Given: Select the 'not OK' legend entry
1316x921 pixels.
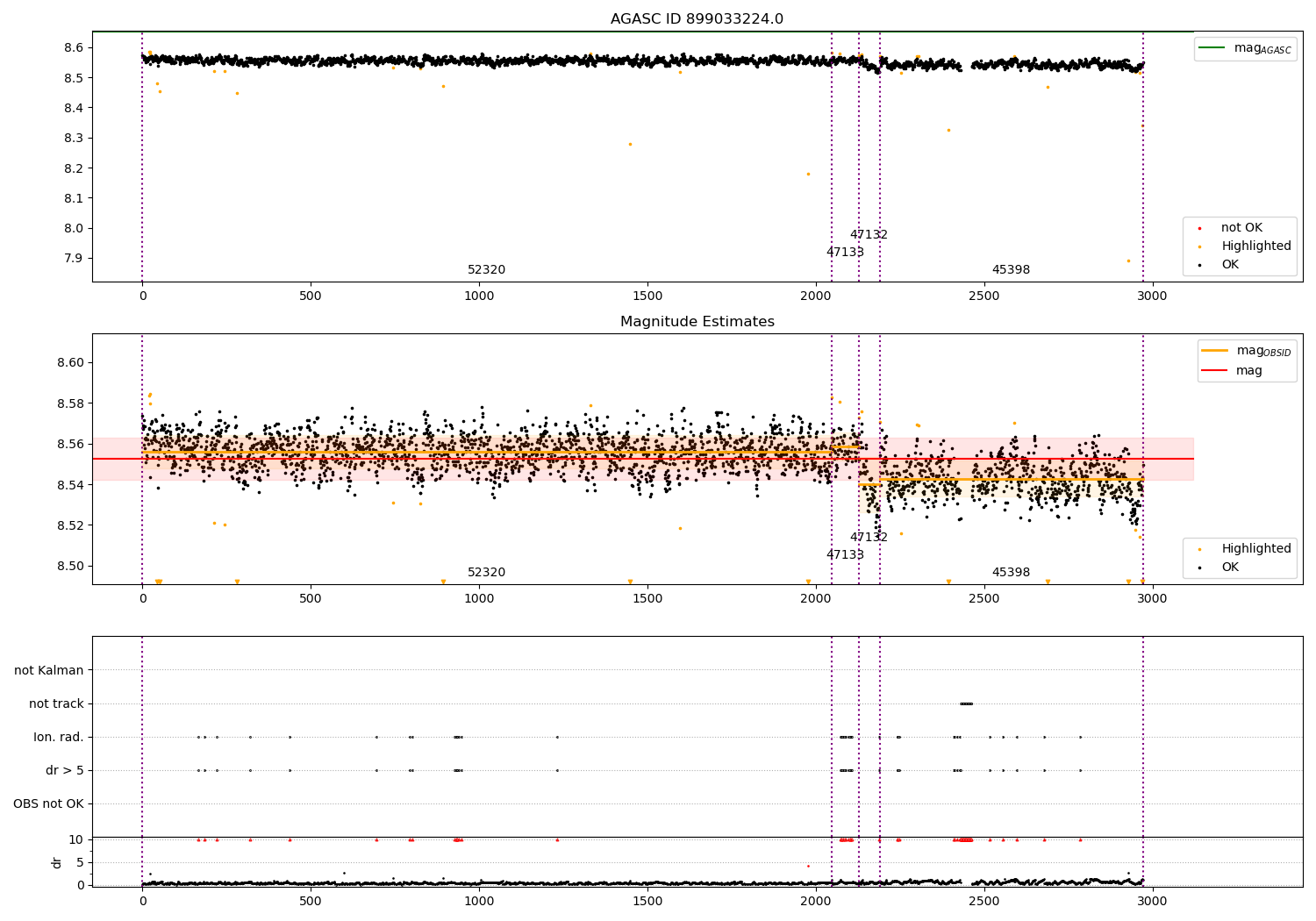Looking at the screenshot, I should (x=1241, y=228).
